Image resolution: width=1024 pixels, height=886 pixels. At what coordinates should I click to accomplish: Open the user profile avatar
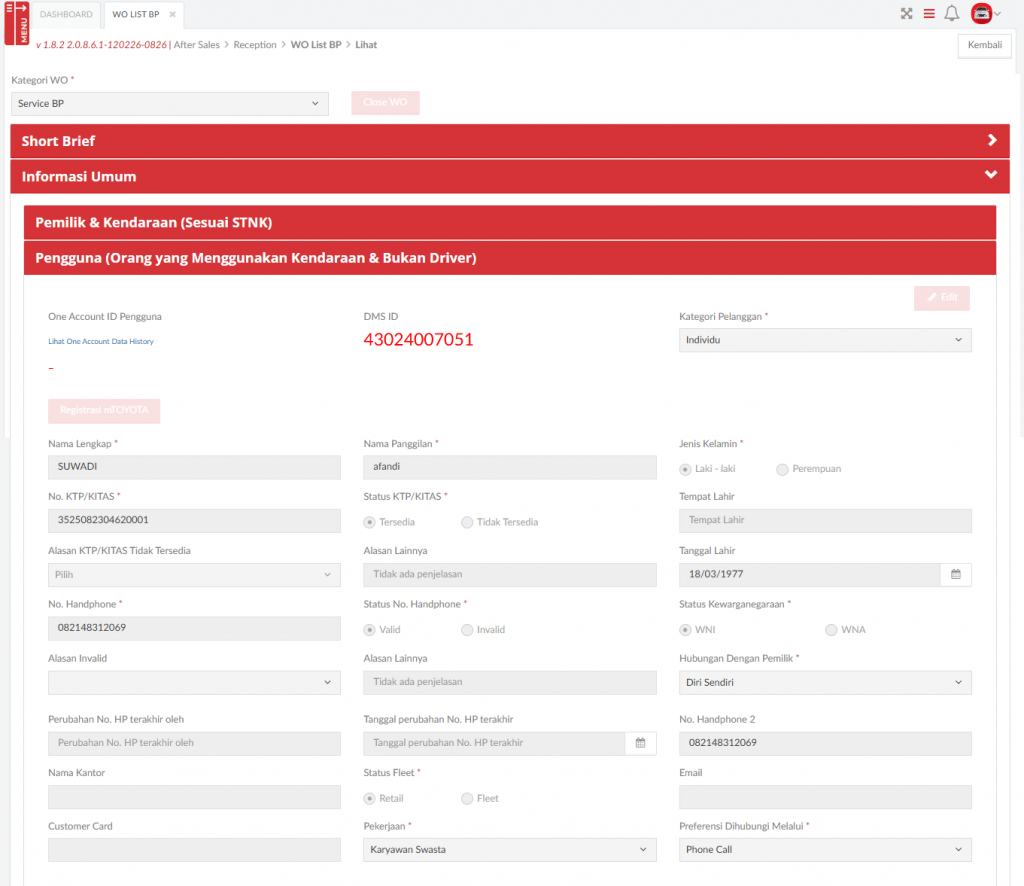[x=981, y=14]
